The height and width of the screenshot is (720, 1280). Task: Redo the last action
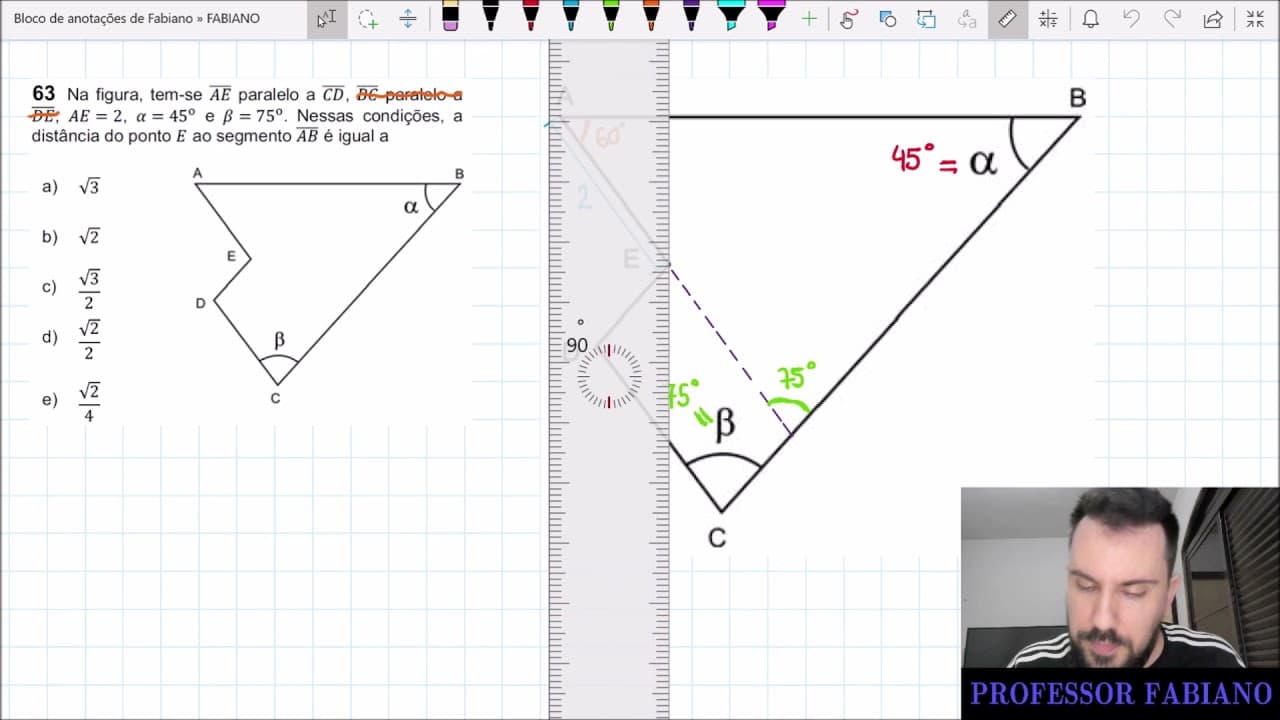[x=1172, y=19]
